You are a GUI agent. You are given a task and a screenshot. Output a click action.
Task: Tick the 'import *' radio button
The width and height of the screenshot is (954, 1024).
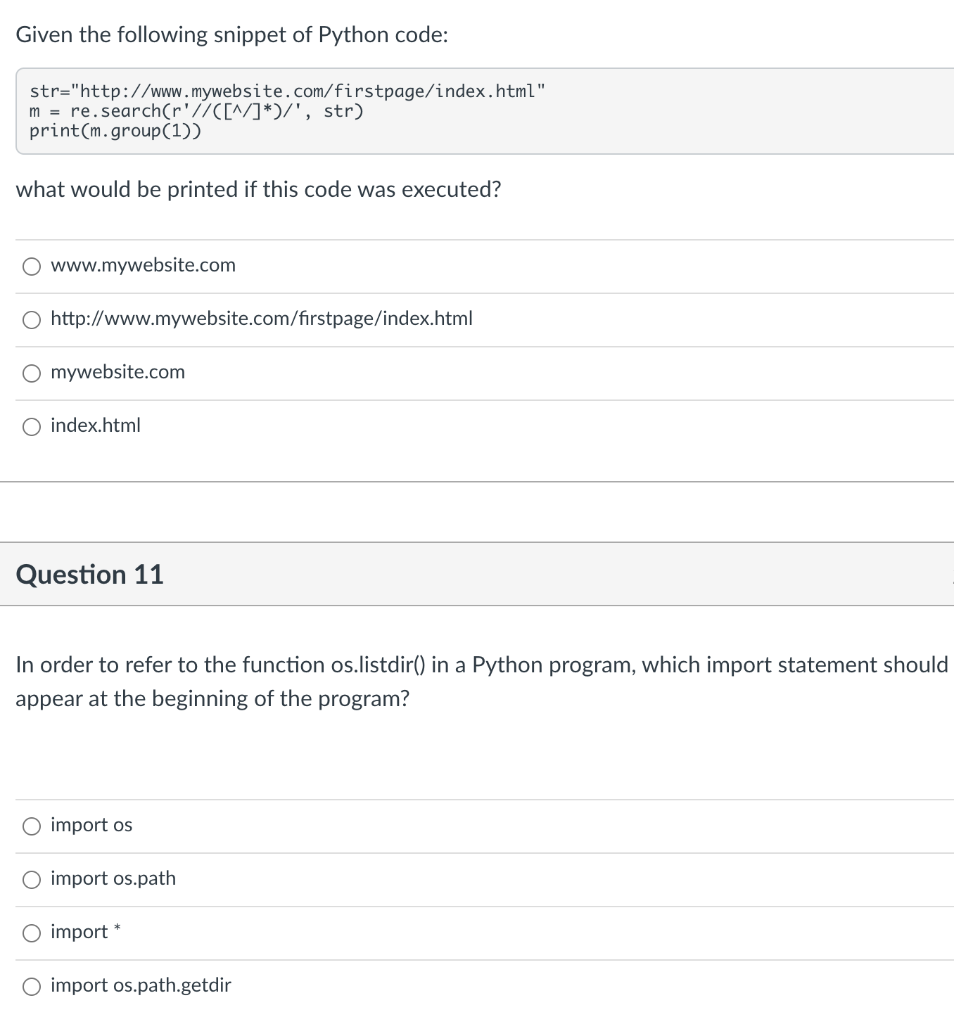(33, 933)
